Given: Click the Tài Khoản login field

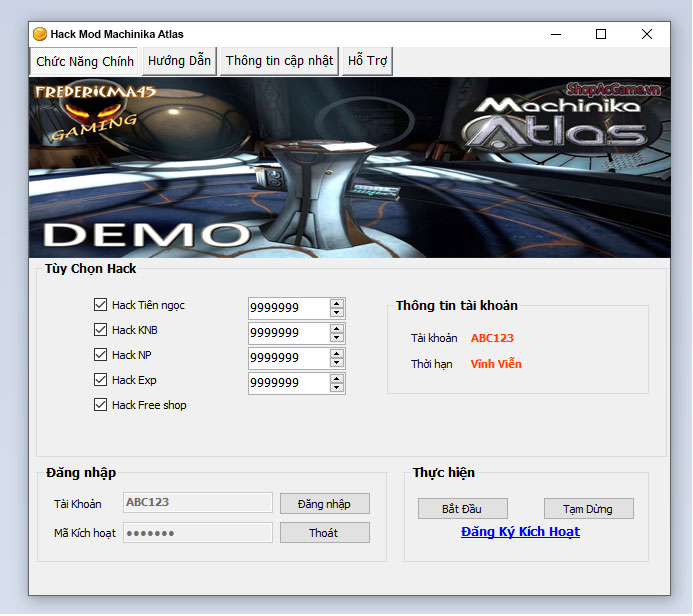Looking at the screenshot, I should pyautogui.click(x=198, y=503).
